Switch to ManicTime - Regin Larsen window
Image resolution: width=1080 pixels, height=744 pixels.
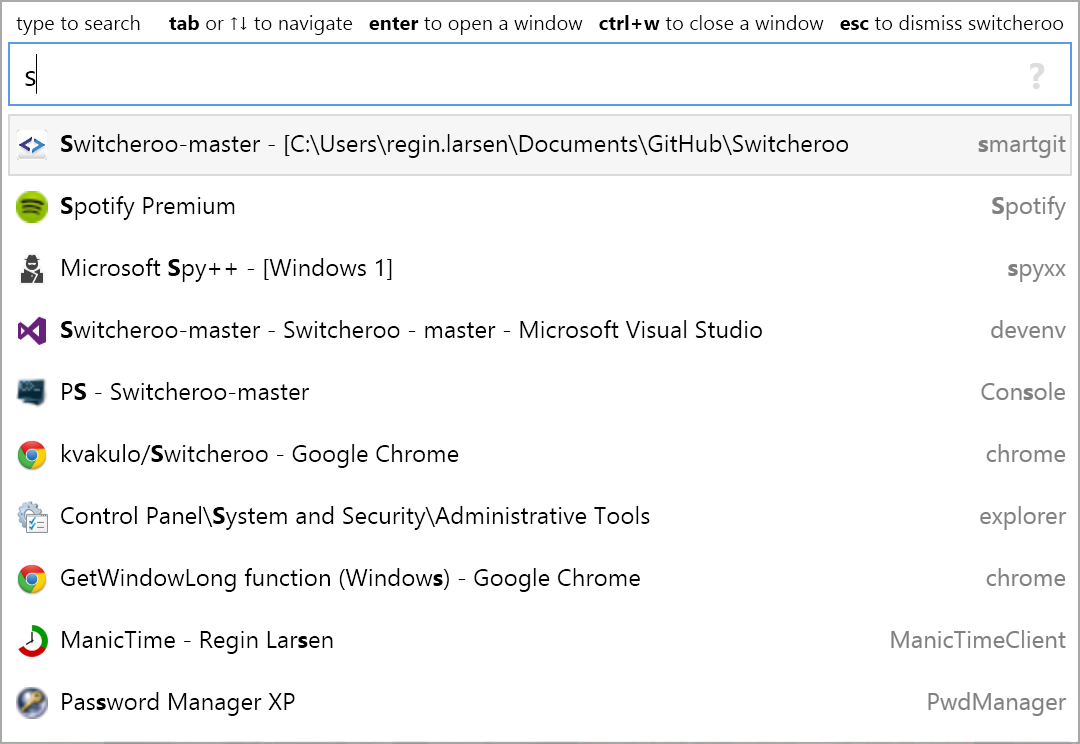(x=540, y=641)
